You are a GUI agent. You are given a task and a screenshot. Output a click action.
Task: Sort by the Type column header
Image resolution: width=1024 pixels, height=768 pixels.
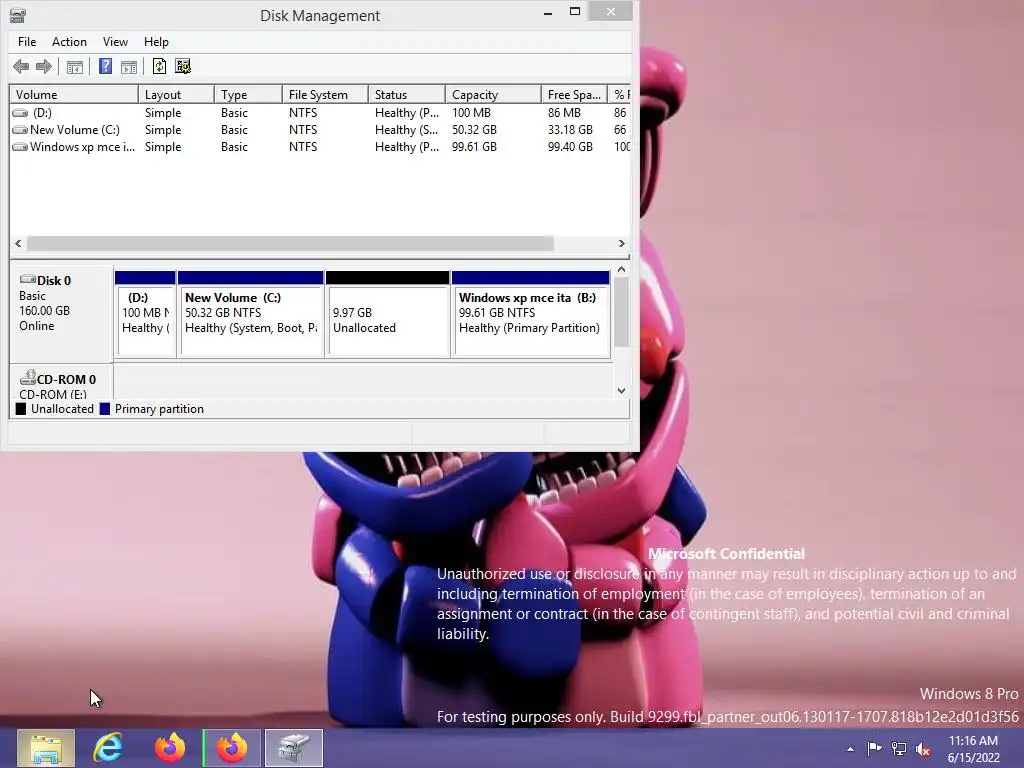click(x=248, y=95)
